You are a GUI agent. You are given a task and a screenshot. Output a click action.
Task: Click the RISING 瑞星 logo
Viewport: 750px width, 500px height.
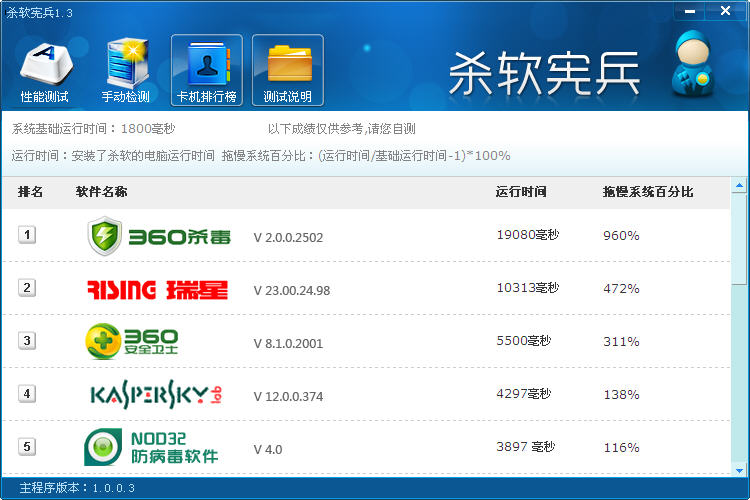pyautogui.click(x=157, y=290)
